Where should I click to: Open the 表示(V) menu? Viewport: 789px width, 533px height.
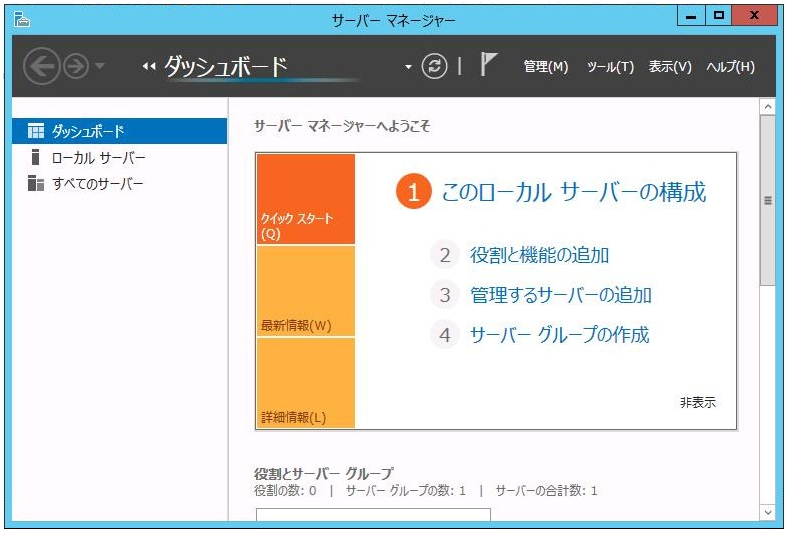point(670,67)
